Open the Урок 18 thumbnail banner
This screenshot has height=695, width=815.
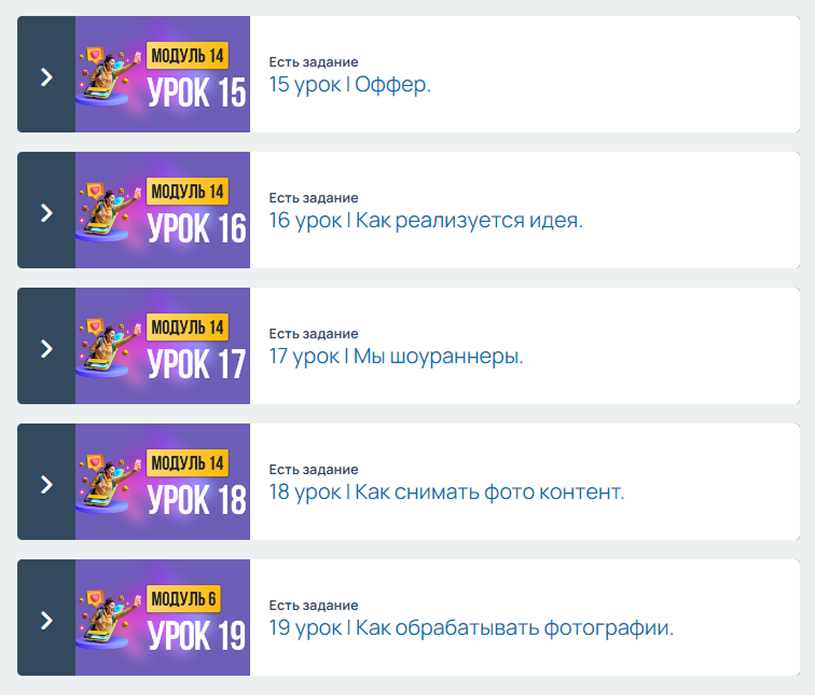click(163, 482)
